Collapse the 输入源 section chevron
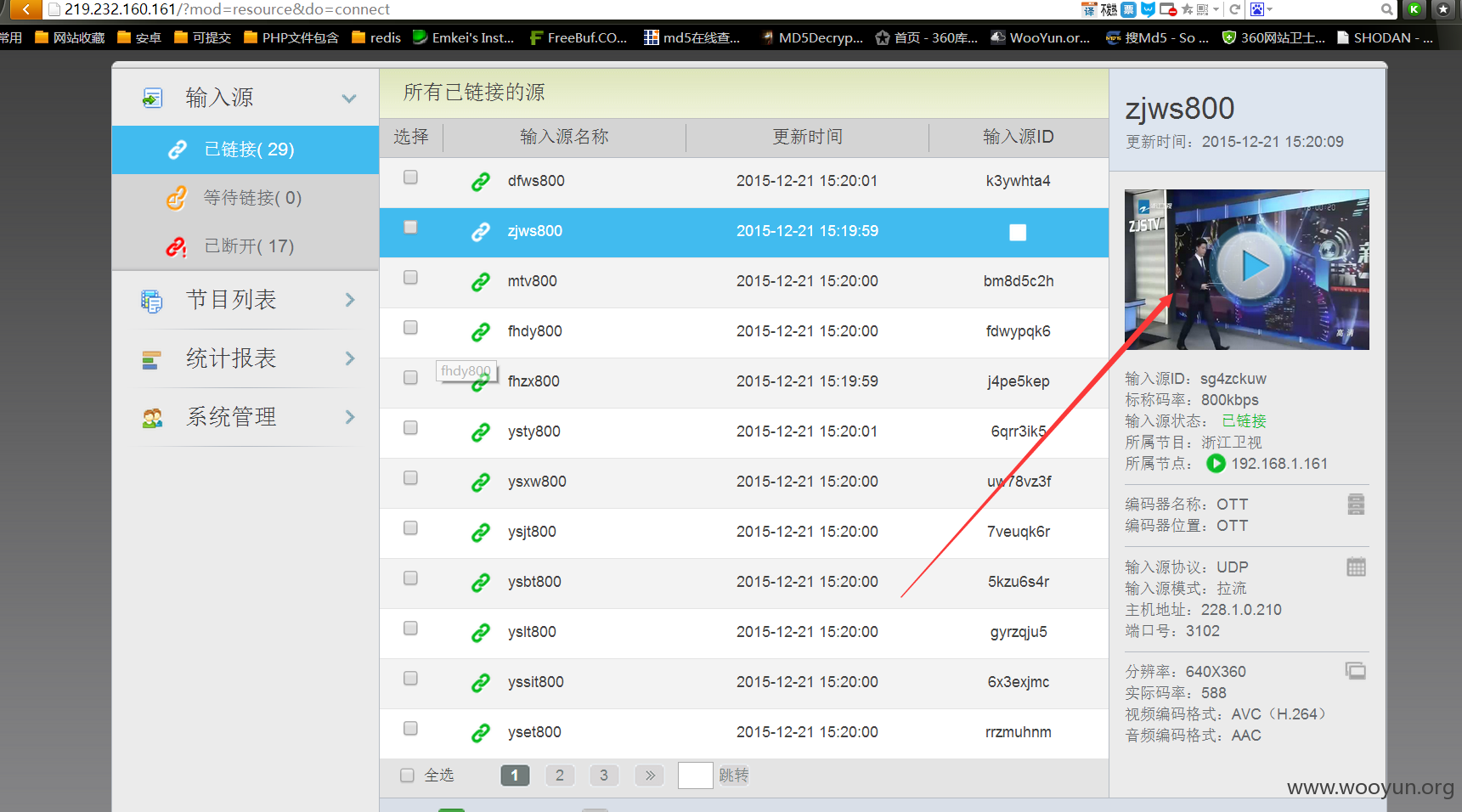The height and width of the screenshot is (812, 1462). (x=348, y=99)
